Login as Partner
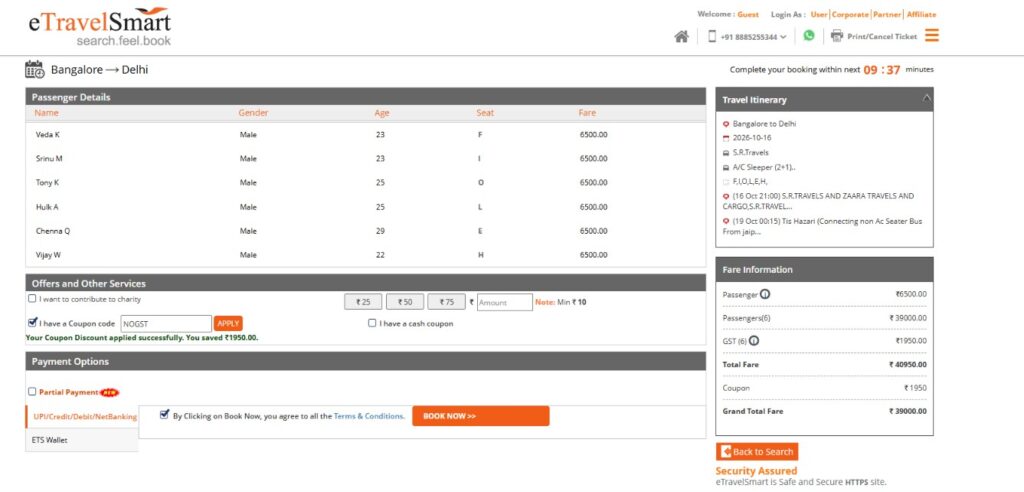This screenshot has width=1024, height=492. [888, 14]
